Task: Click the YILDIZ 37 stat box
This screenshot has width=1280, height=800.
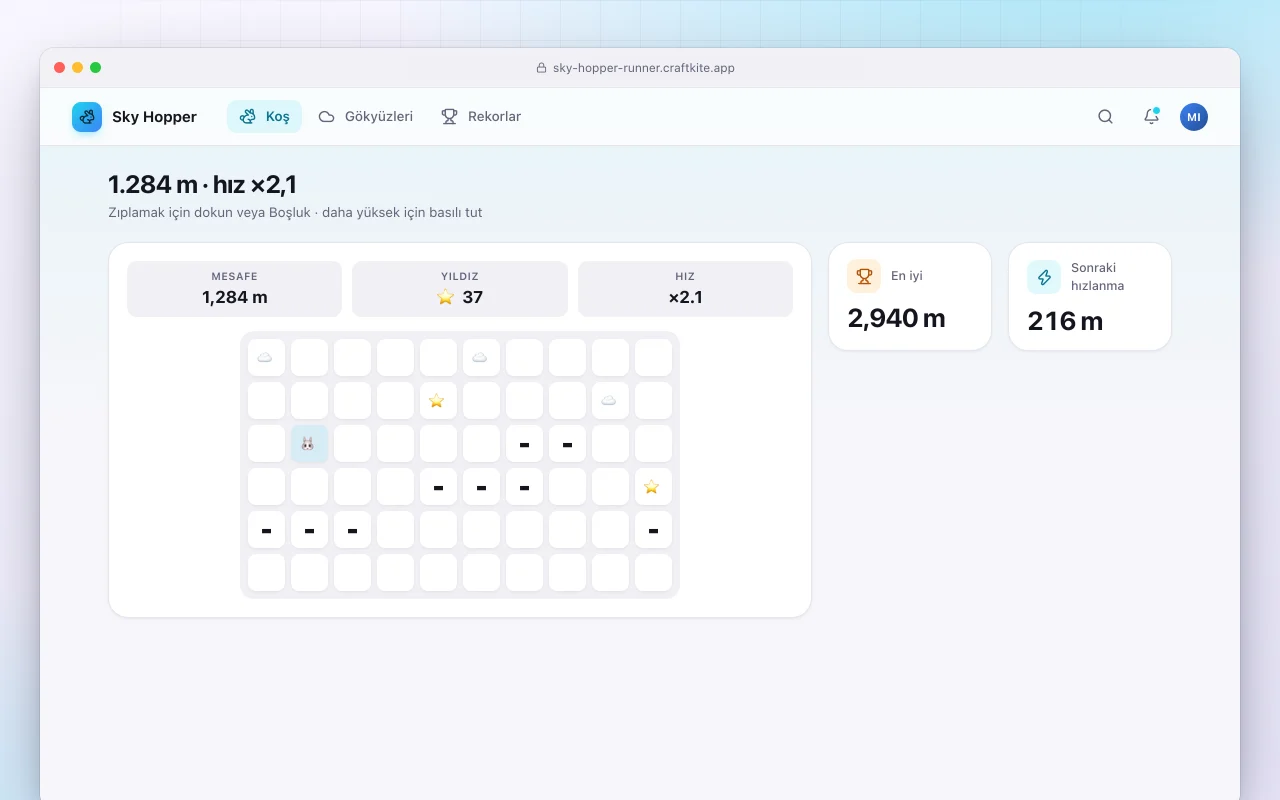Action: pos(460,289)
